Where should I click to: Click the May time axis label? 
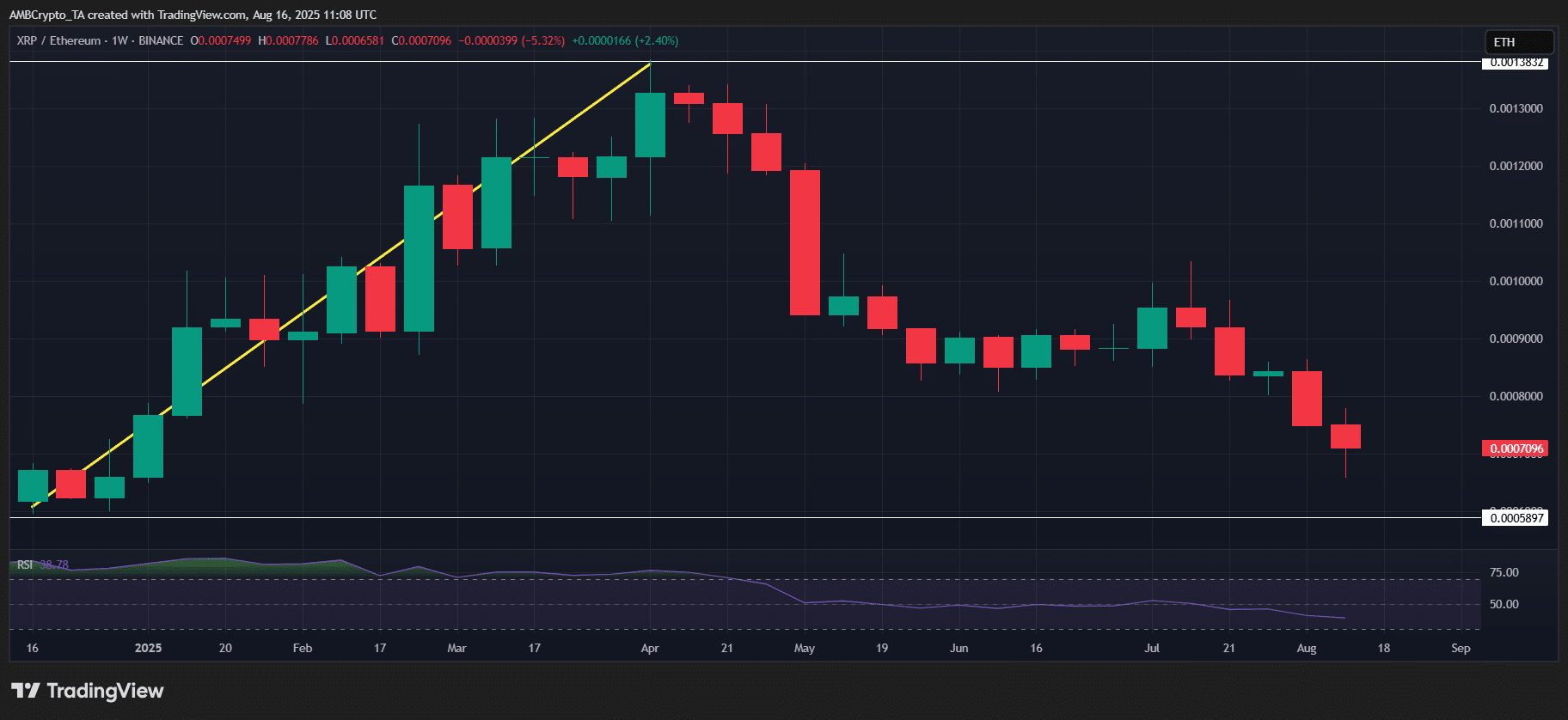pyautogui.click(x=805, y=648)
